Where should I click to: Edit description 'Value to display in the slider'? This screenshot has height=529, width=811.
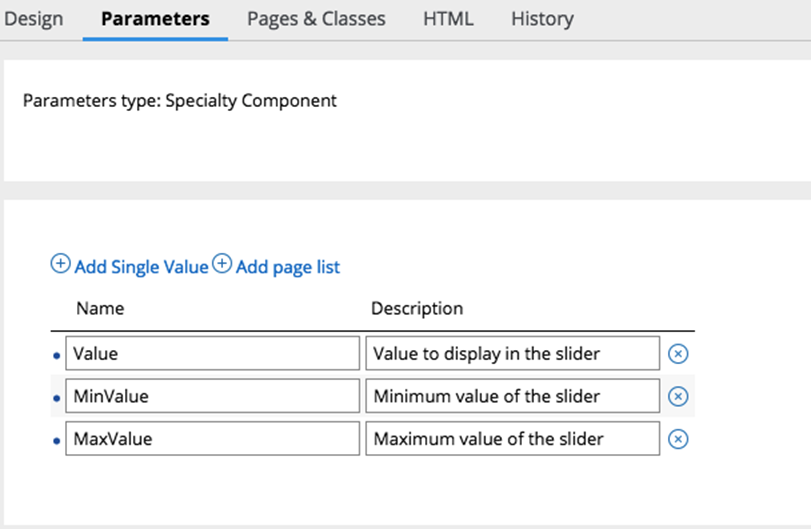click(x=513, y=353)
